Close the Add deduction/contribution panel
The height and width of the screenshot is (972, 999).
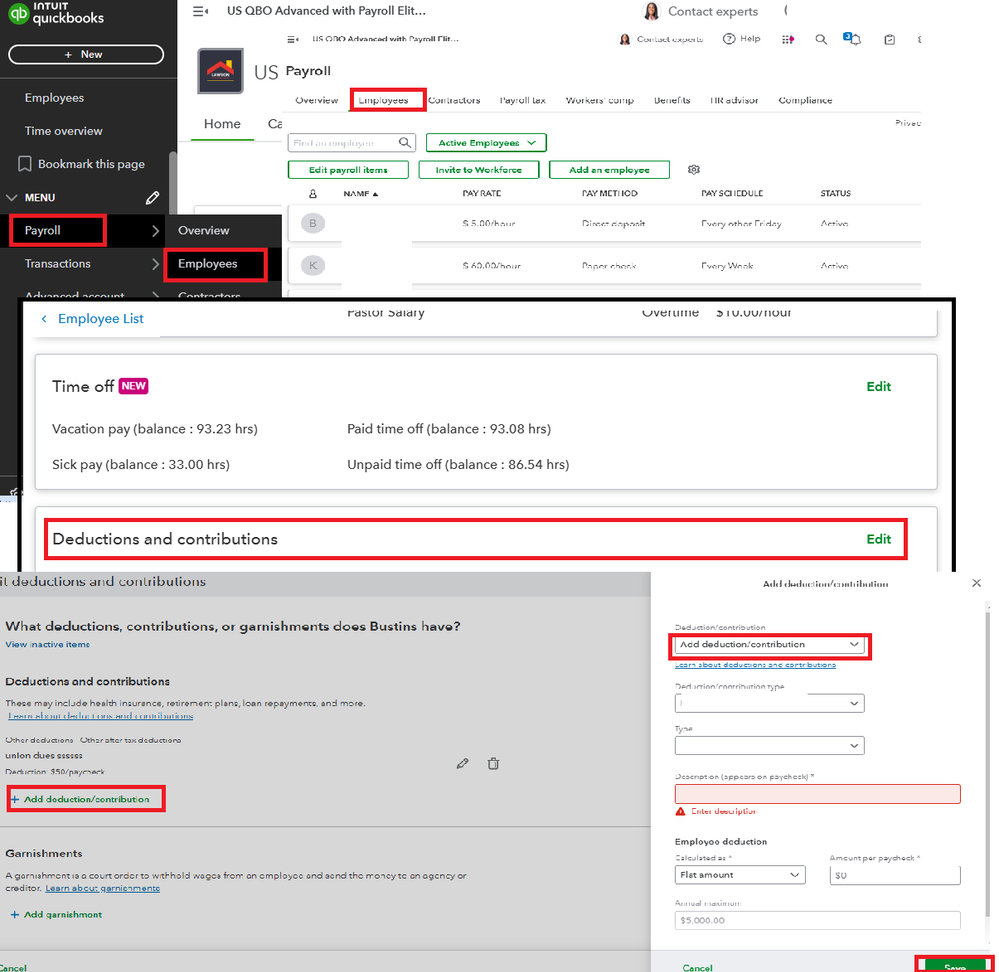977,583
